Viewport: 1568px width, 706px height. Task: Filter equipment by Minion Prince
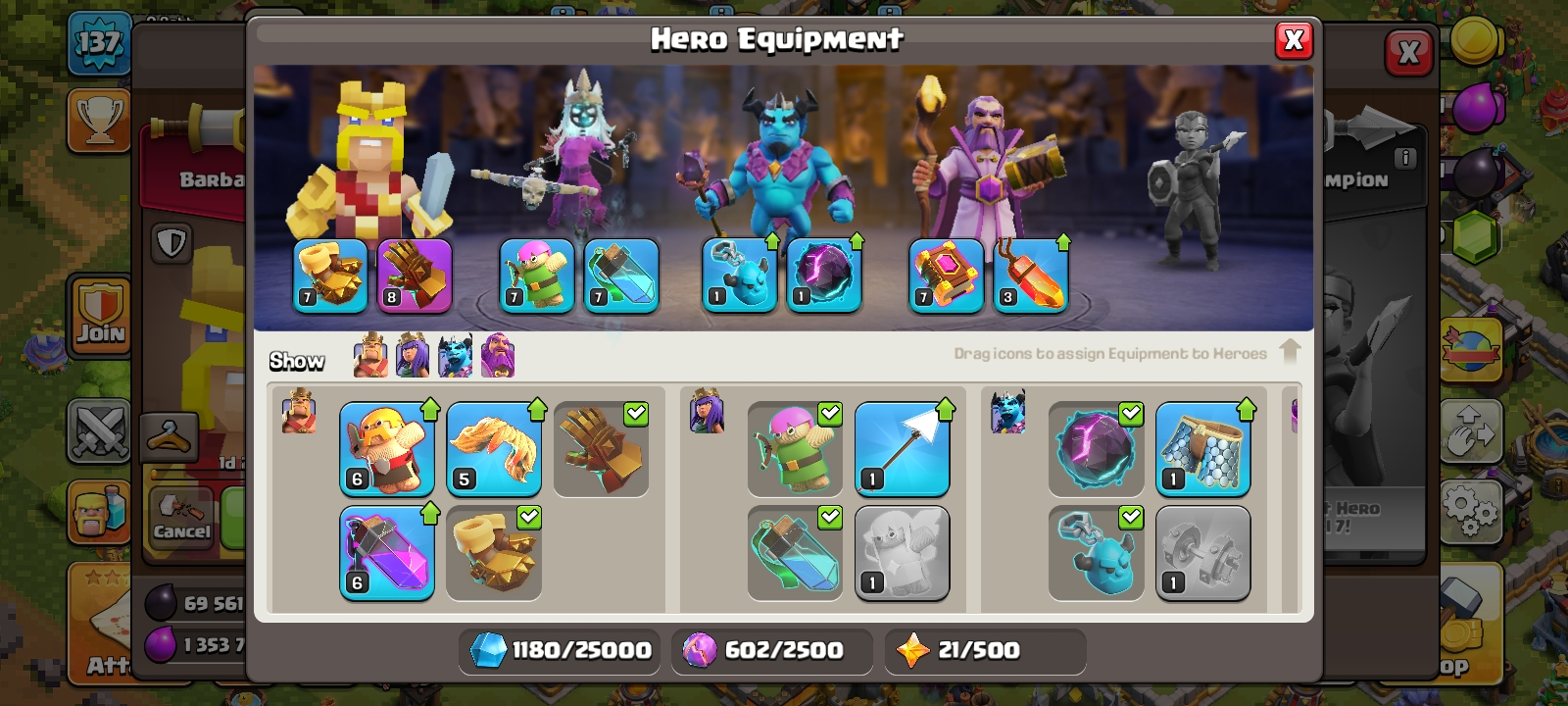[x=455, y=355]
